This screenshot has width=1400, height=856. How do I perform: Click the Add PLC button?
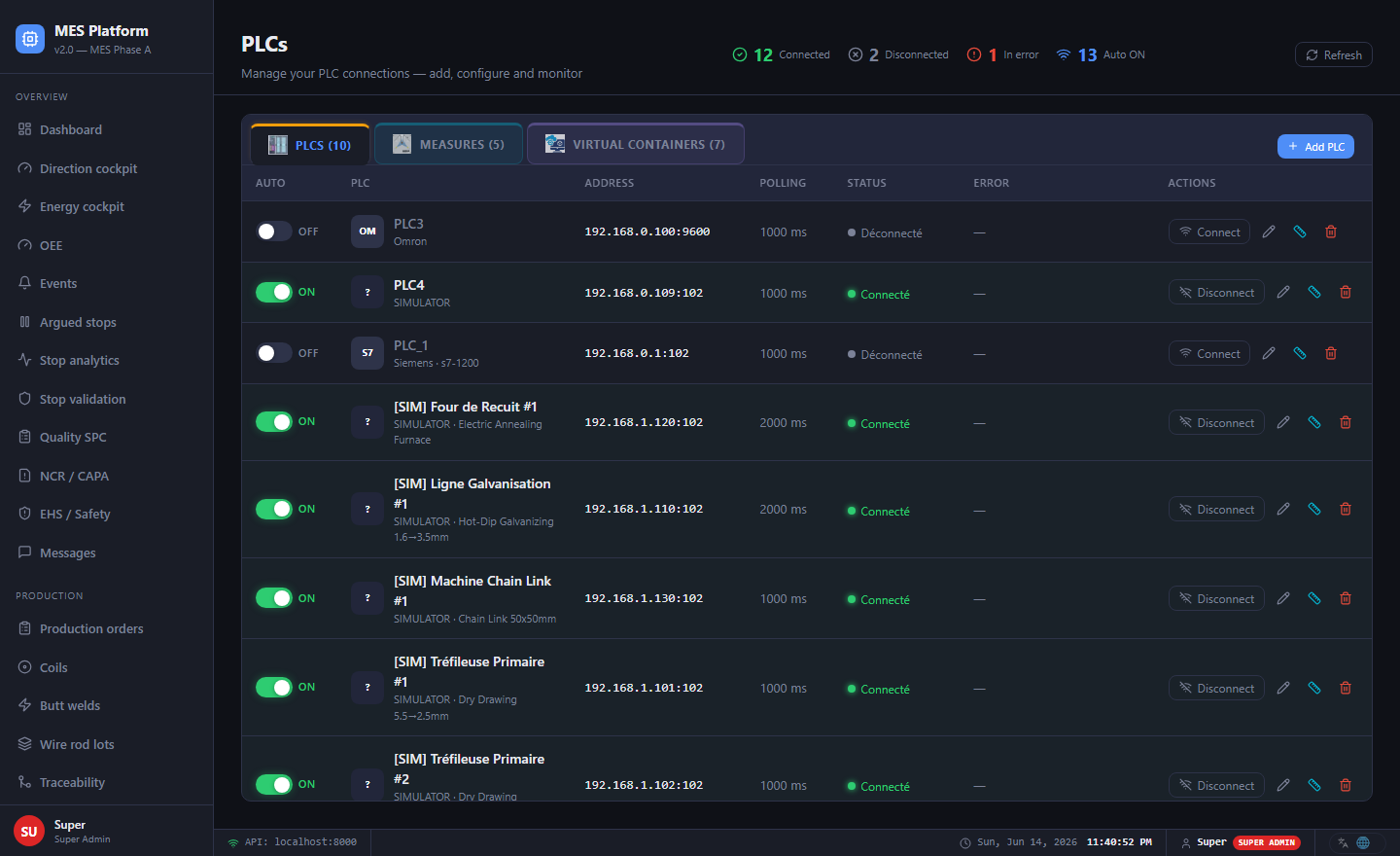coord(1315,146)
